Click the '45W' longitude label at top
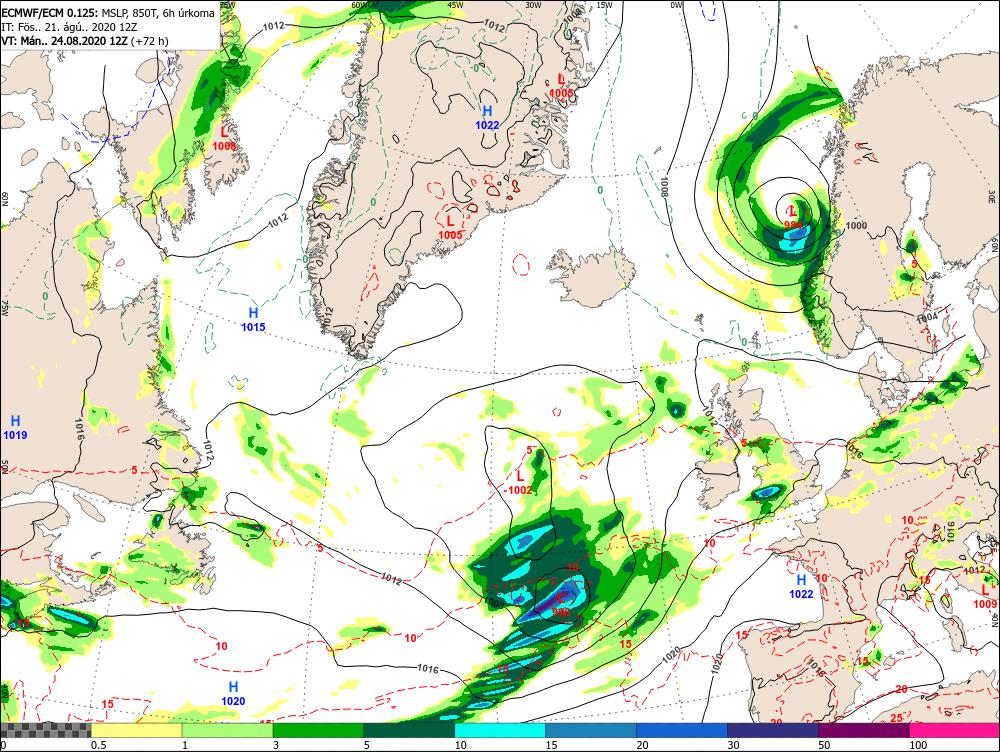 (455, 5)
